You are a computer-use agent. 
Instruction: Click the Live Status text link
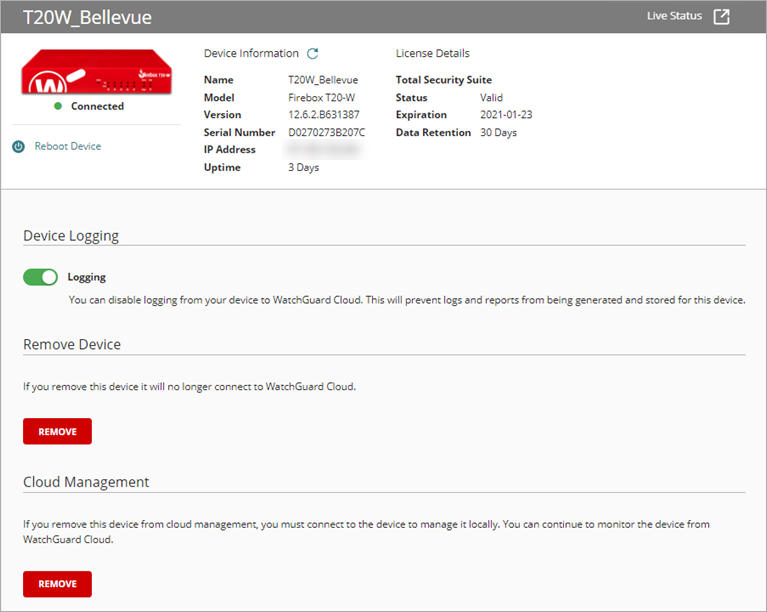point(674,16)
